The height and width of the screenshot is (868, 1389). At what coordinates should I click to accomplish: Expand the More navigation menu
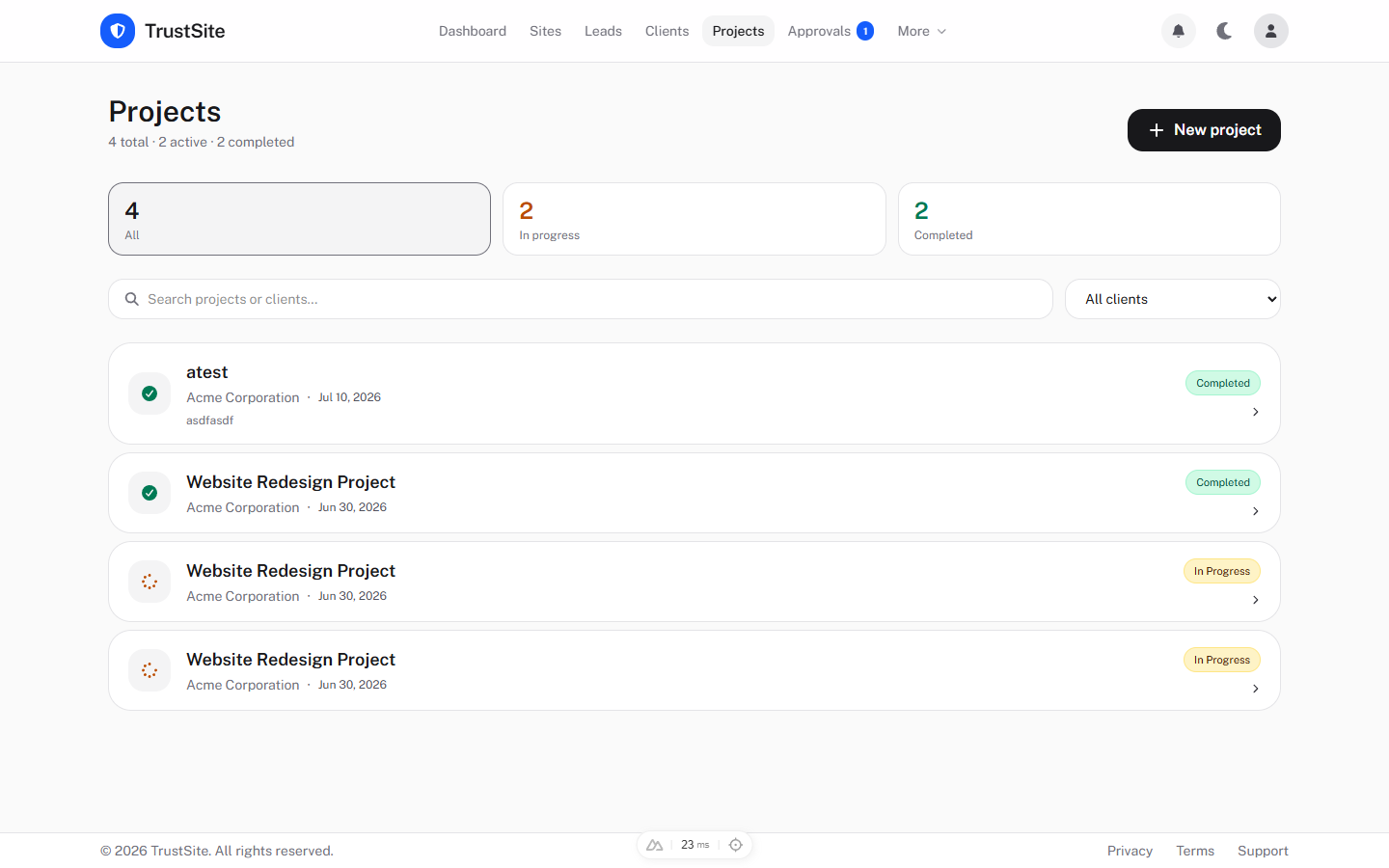tap(921, 31)
